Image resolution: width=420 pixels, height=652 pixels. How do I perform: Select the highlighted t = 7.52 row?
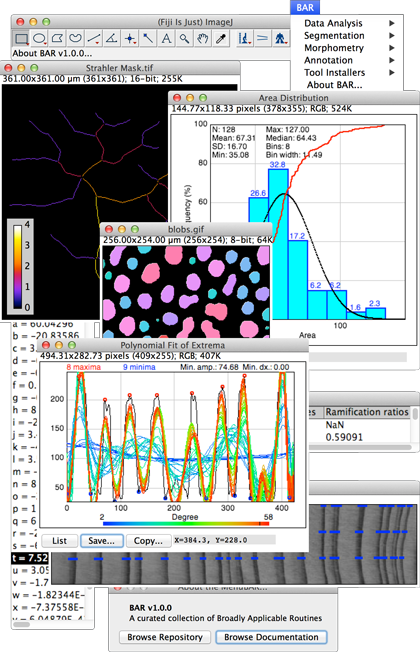30,558
